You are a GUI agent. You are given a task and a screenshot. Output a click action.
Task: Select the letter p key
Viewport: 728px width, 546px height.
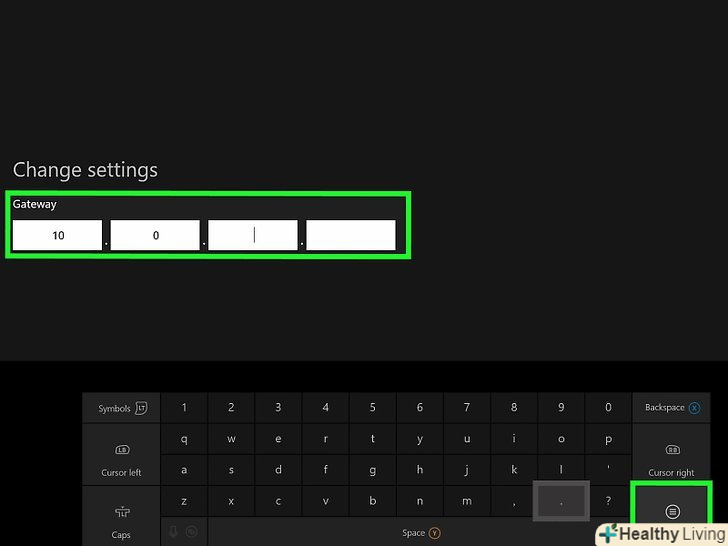[608, 439]
